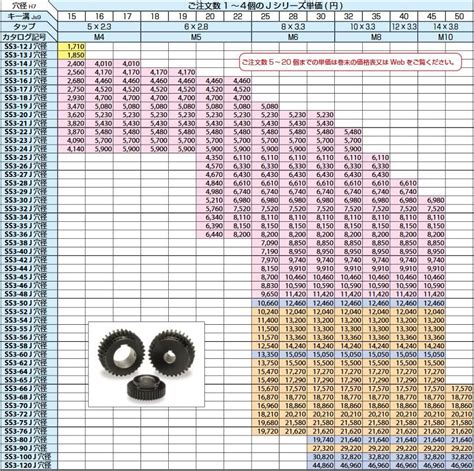The width and height of the screenshot is (474, 471).
Task: Select price 15,470 in SS3-64J row
Action: pos(265,371)
